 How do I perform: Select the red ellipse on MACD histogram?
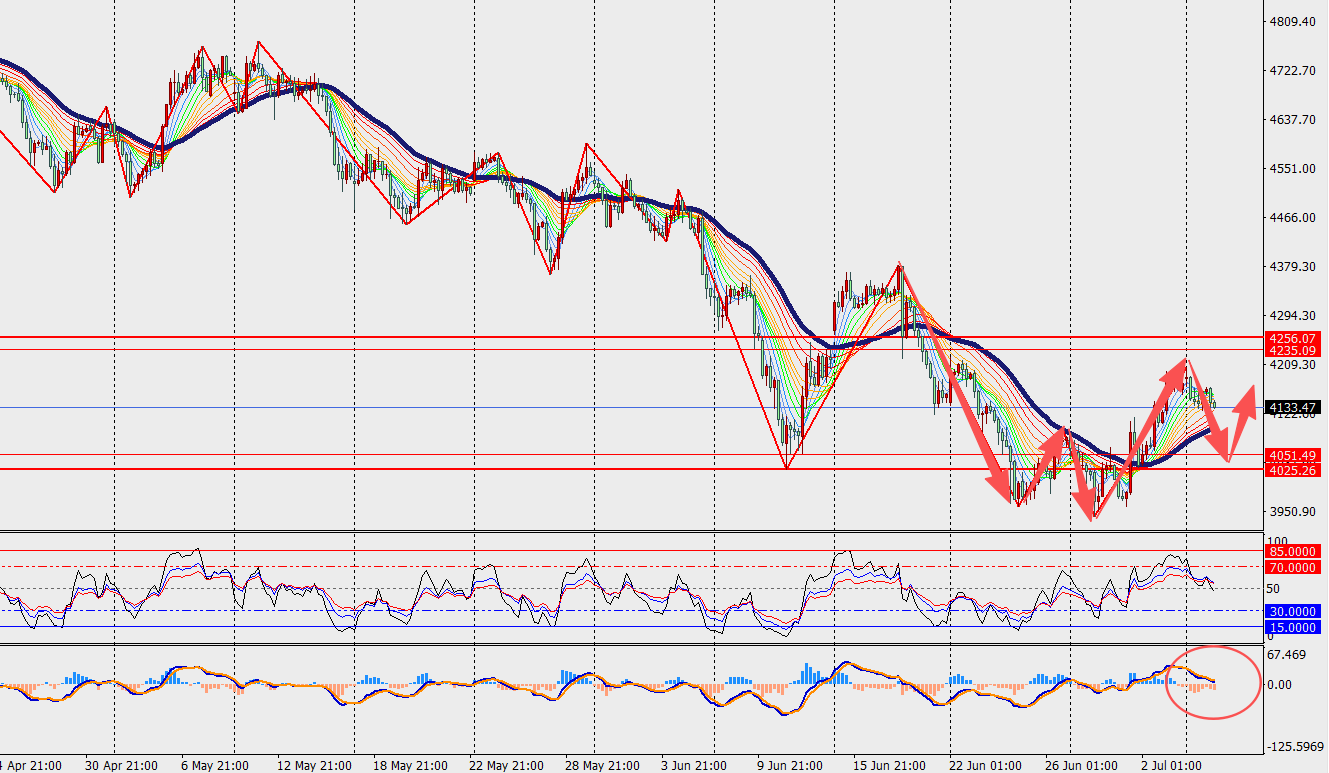point(1212,682)
